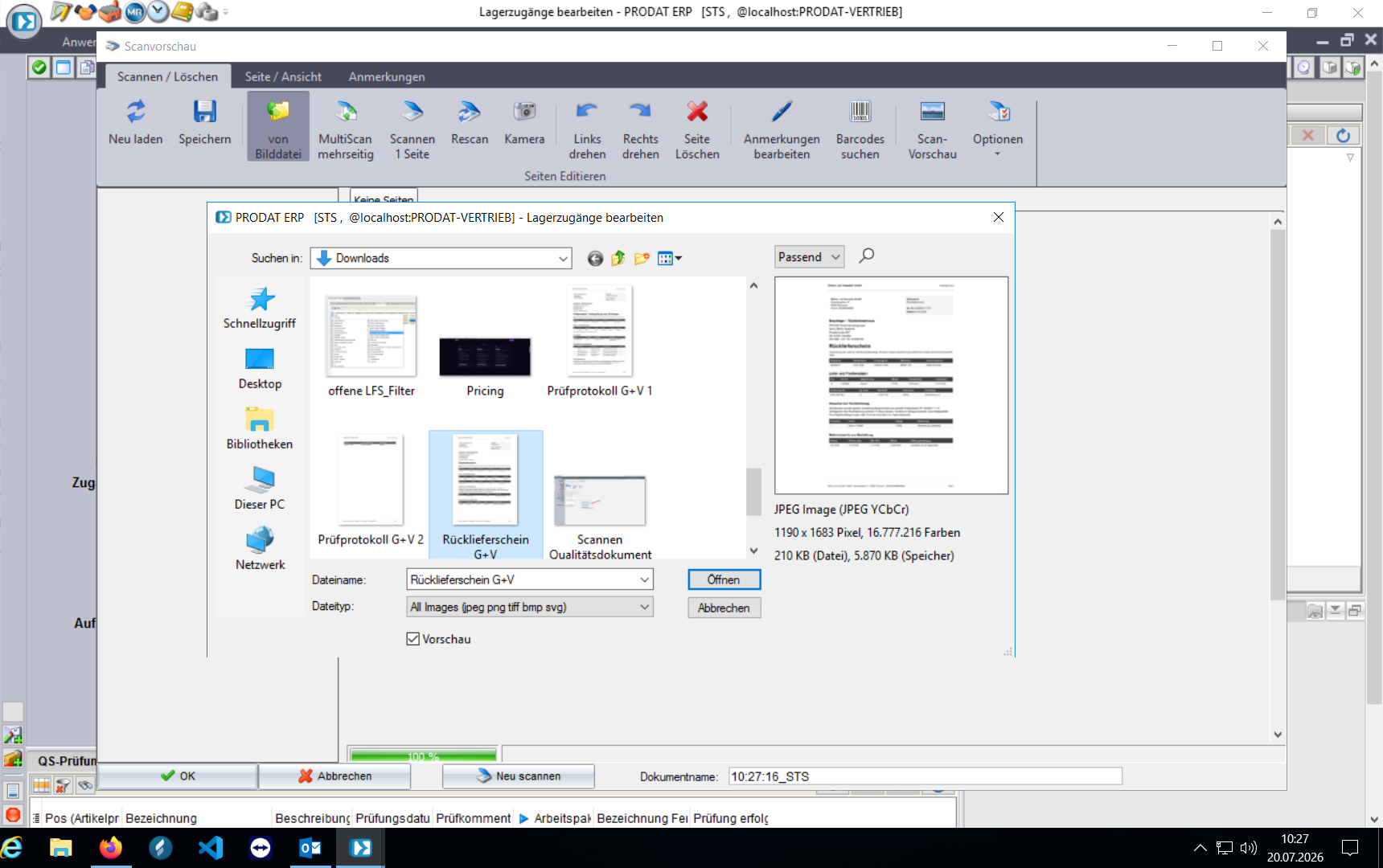Create a new folder in file dialog
Screen dimensions: 1383x868
tap(642, 258)
